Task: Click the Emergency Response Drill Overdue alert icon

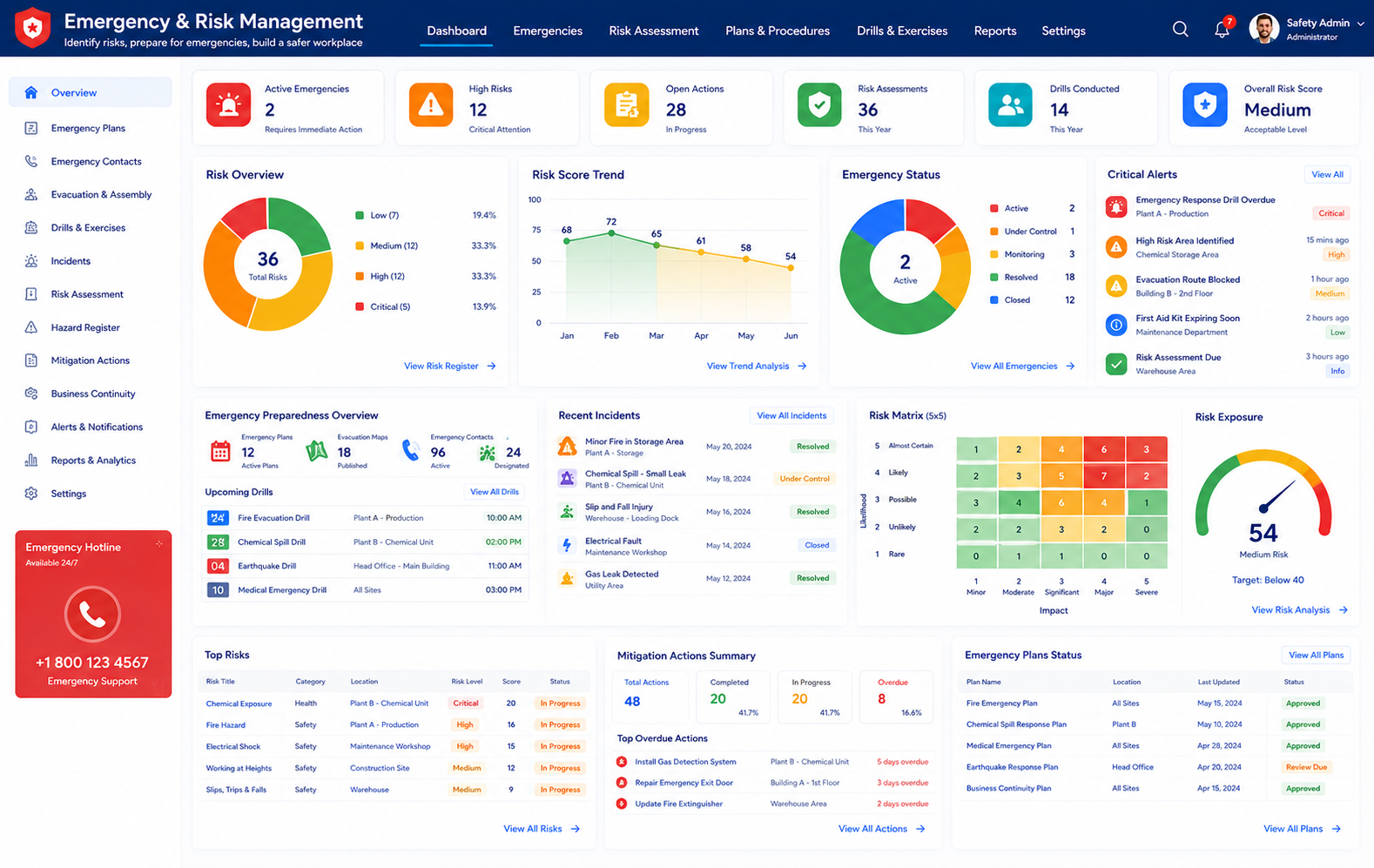Action: [x=1116, y=207]
